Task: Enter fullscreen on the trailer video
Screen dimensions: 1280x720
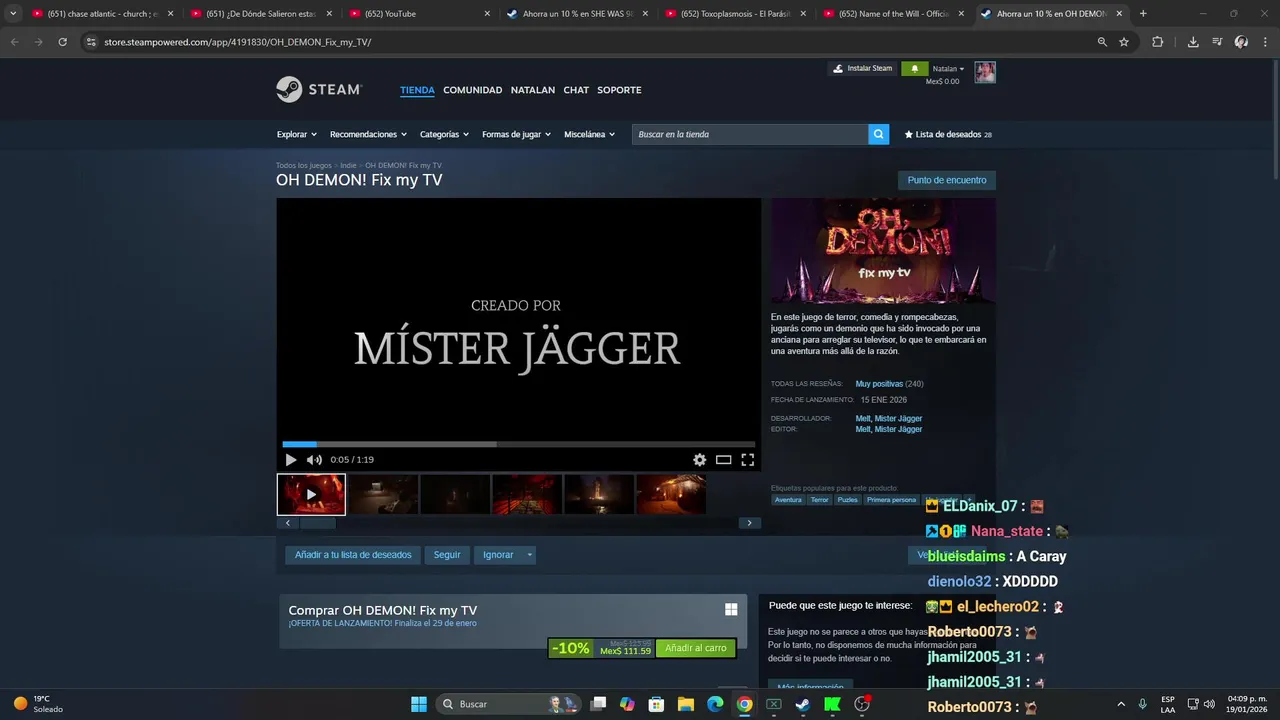Action: click(x=747, y=460)
